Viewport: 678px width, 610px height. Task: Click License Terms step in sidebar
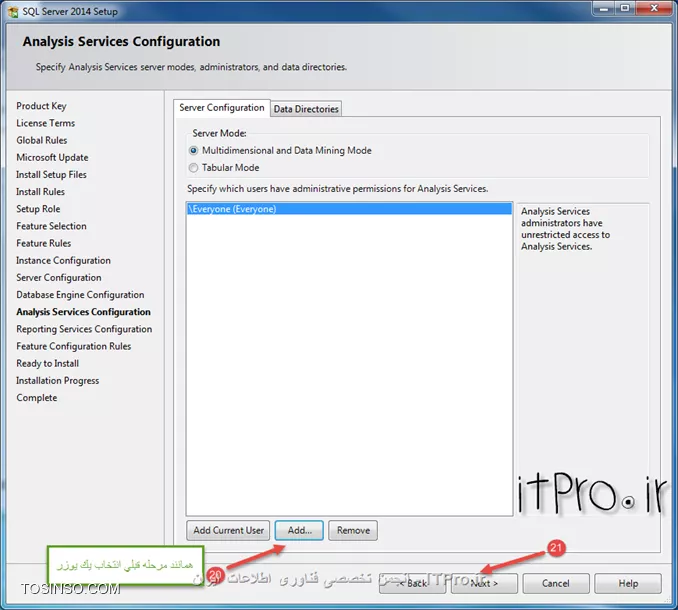click(x=45, y=123)
